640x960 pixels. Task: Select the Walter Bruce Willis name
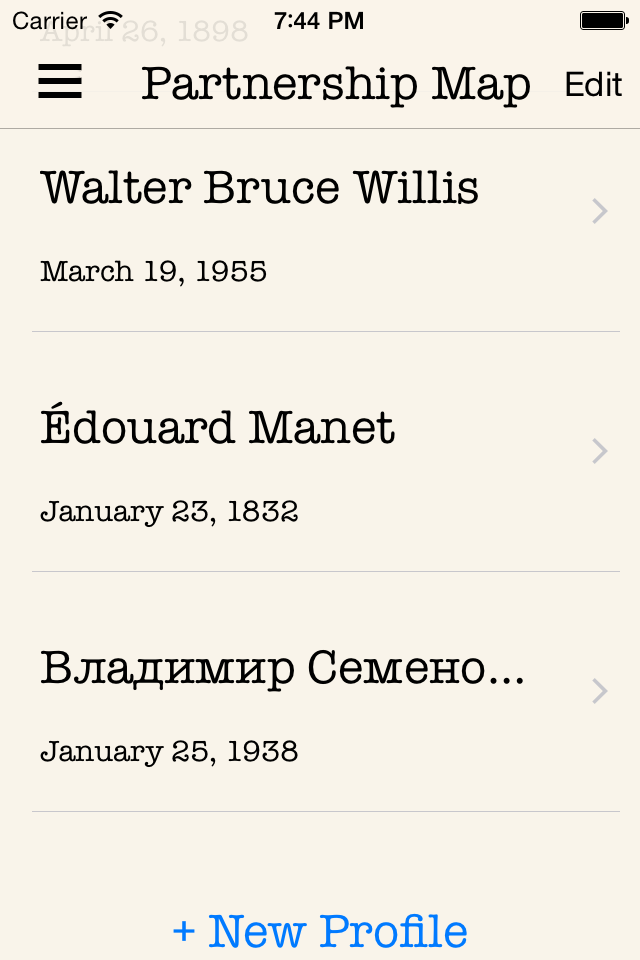[260, 187]
